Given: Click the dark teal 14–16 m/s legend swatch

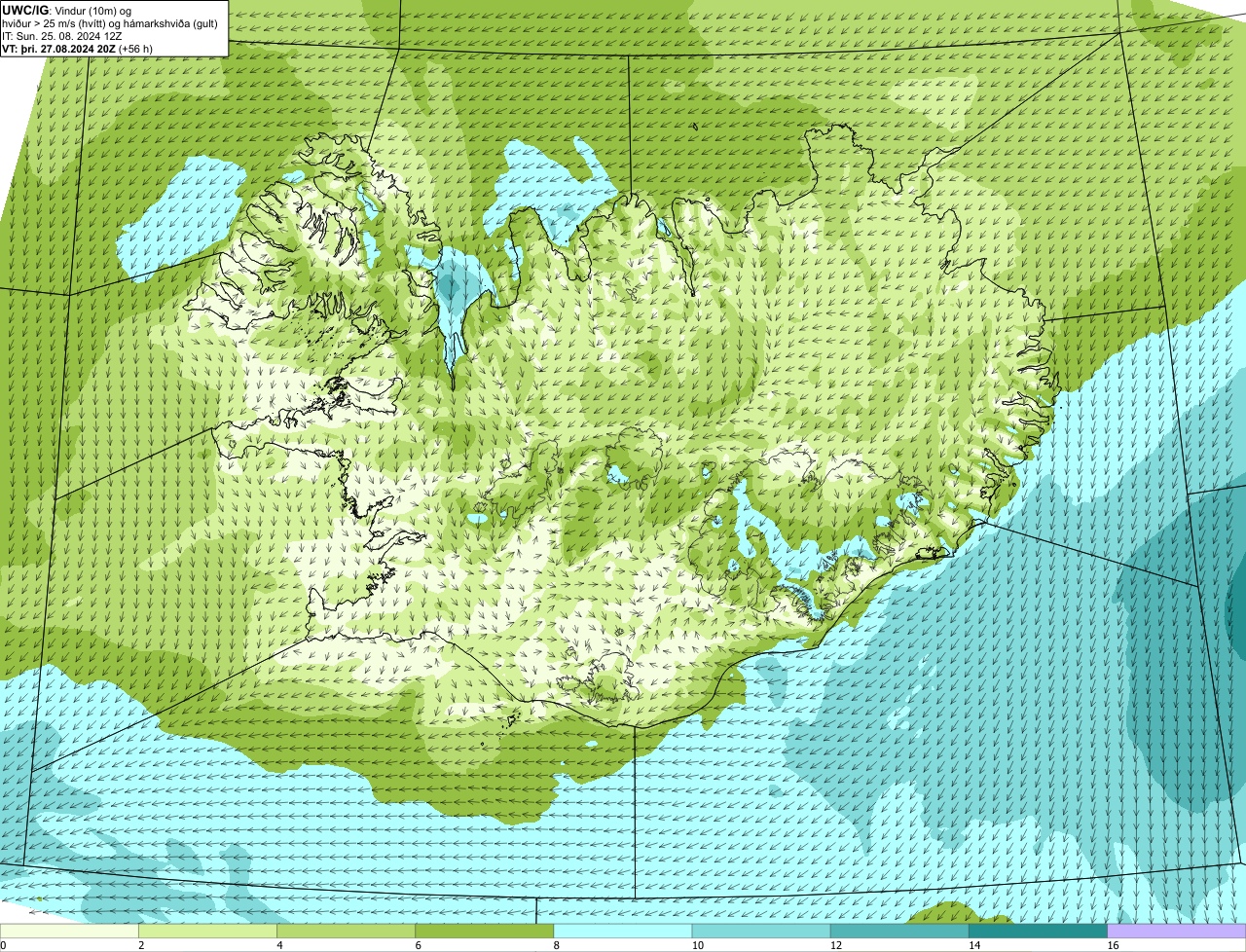Looking at the screenshot, I should click(1038, 932).
